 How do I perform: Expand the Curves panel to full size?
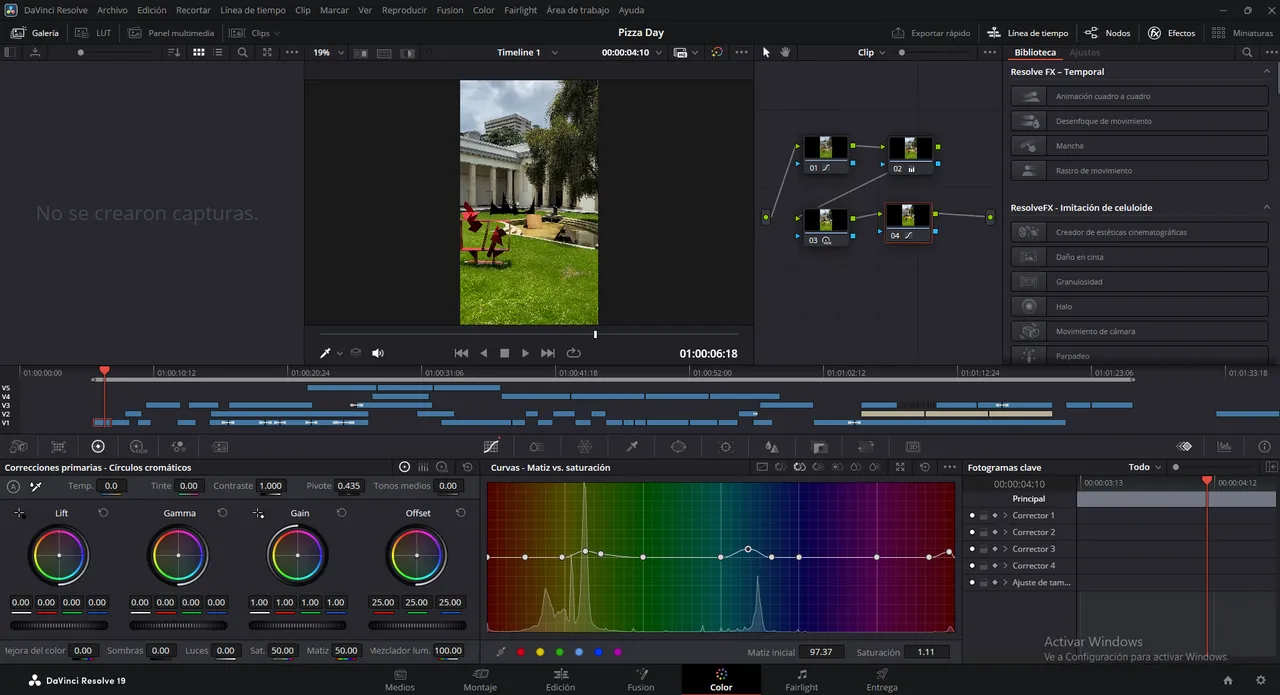point(900,467)
